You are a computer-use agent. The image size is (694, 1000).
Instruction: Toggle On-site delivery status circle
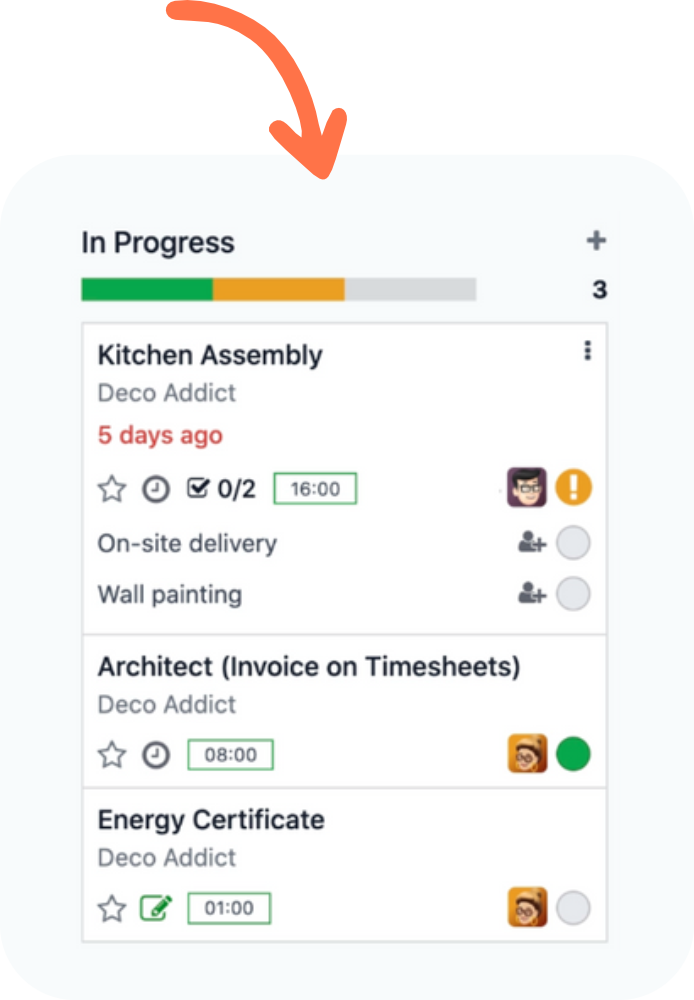click(x=573, y=544)
